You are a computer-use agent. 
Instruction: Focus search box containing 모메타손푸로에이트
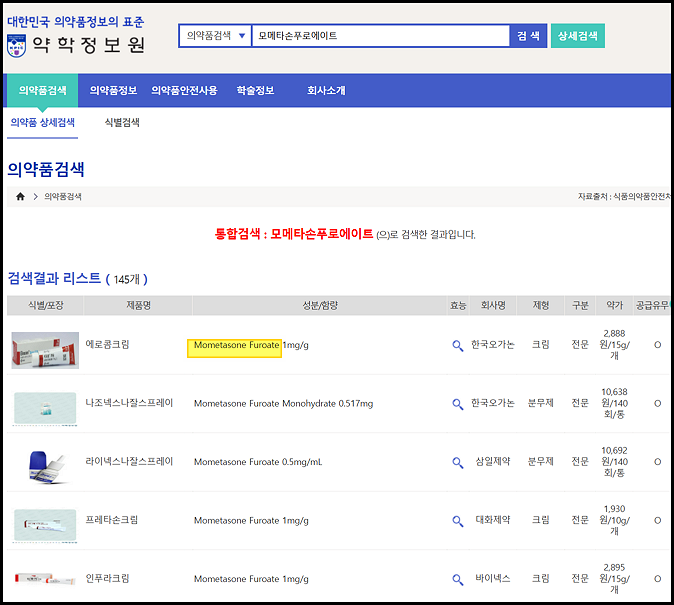[x=380, y=36]
